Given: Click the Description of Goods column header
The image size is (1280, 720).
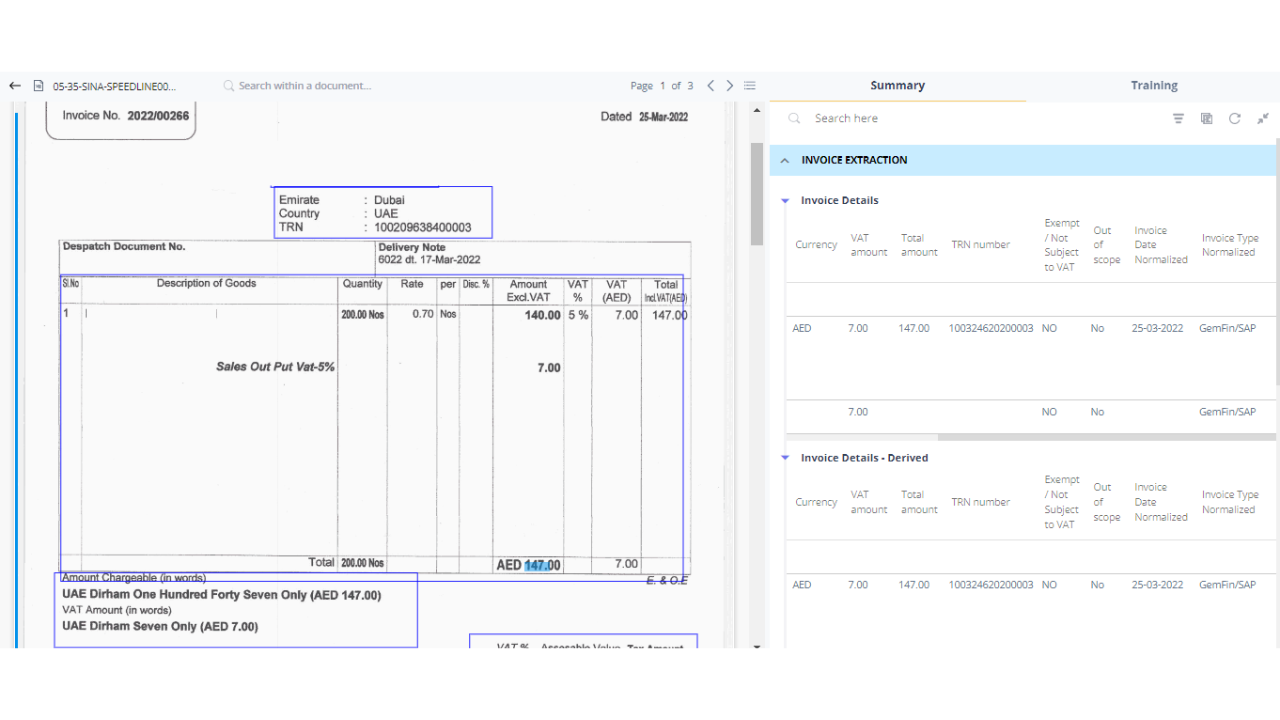Looking at the screenshot, I should [206, 283].
